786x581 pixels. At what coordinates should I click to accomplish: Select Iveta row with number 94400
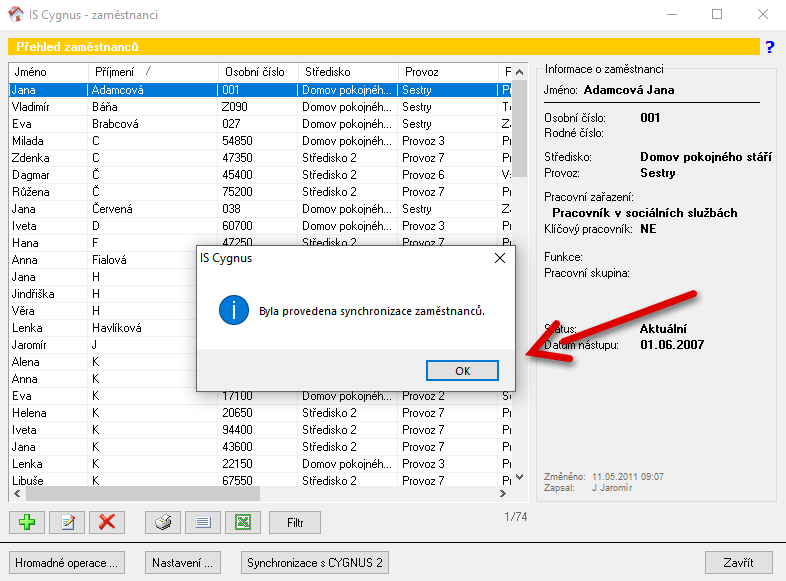click(261, 430)
